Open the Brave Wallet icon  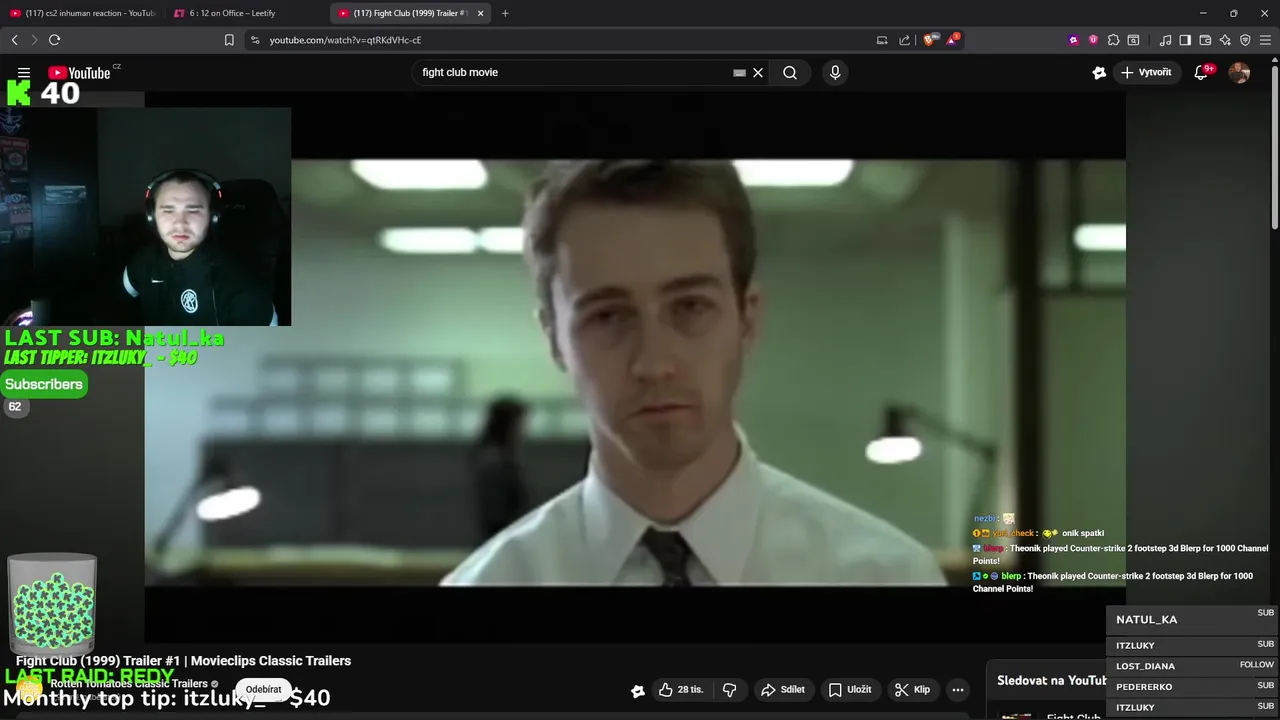pos(1205,40)
